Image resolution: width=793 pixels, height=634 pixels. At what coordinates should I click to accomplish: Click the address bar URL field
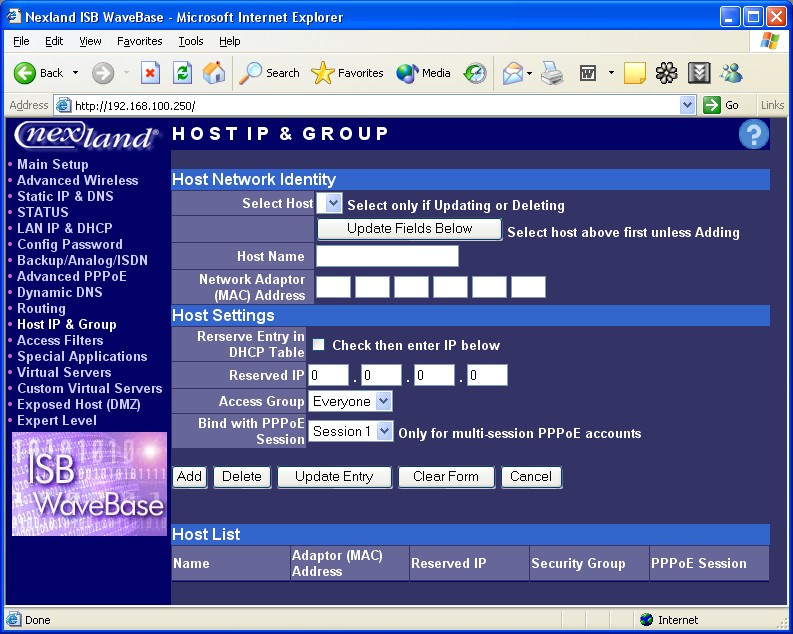[376, 105]
